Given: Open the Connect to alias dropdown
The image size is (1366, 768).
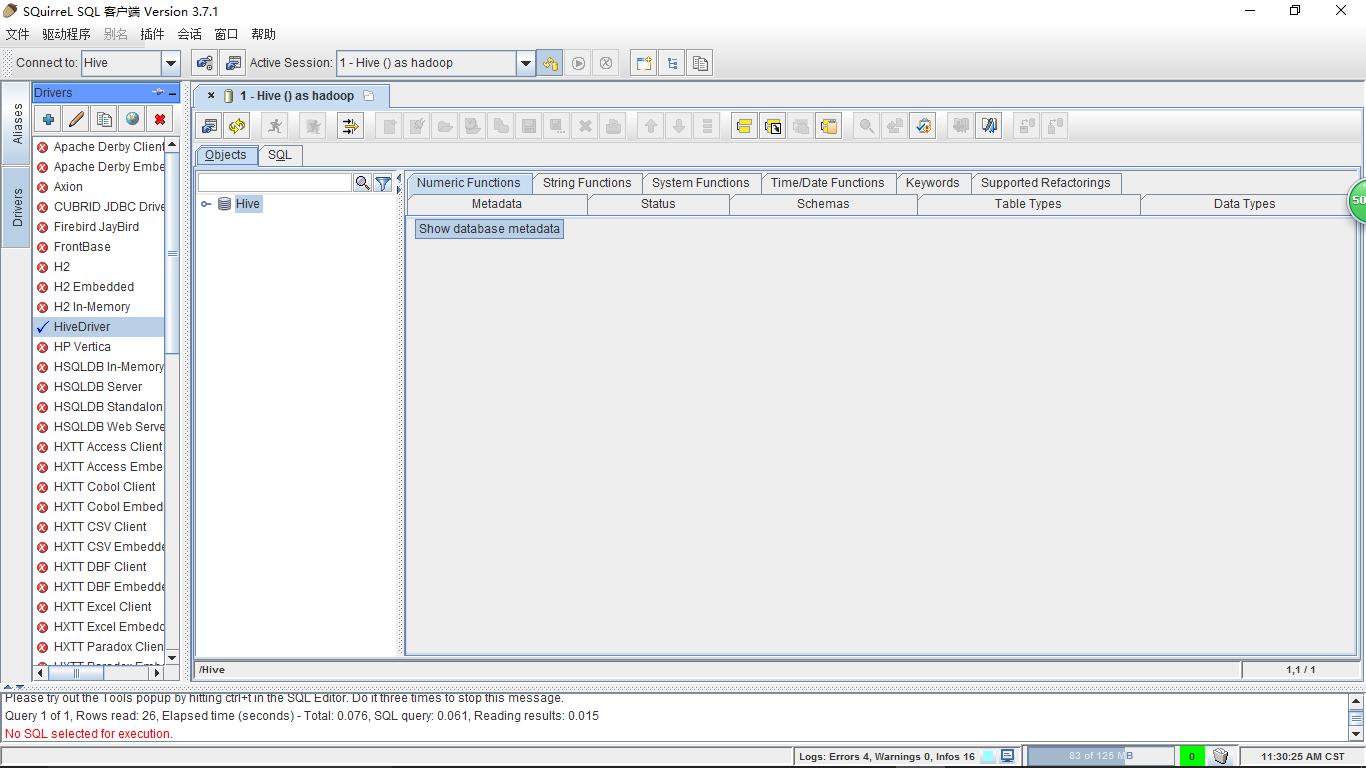Looking at the screenshot, I should point(171,63).
